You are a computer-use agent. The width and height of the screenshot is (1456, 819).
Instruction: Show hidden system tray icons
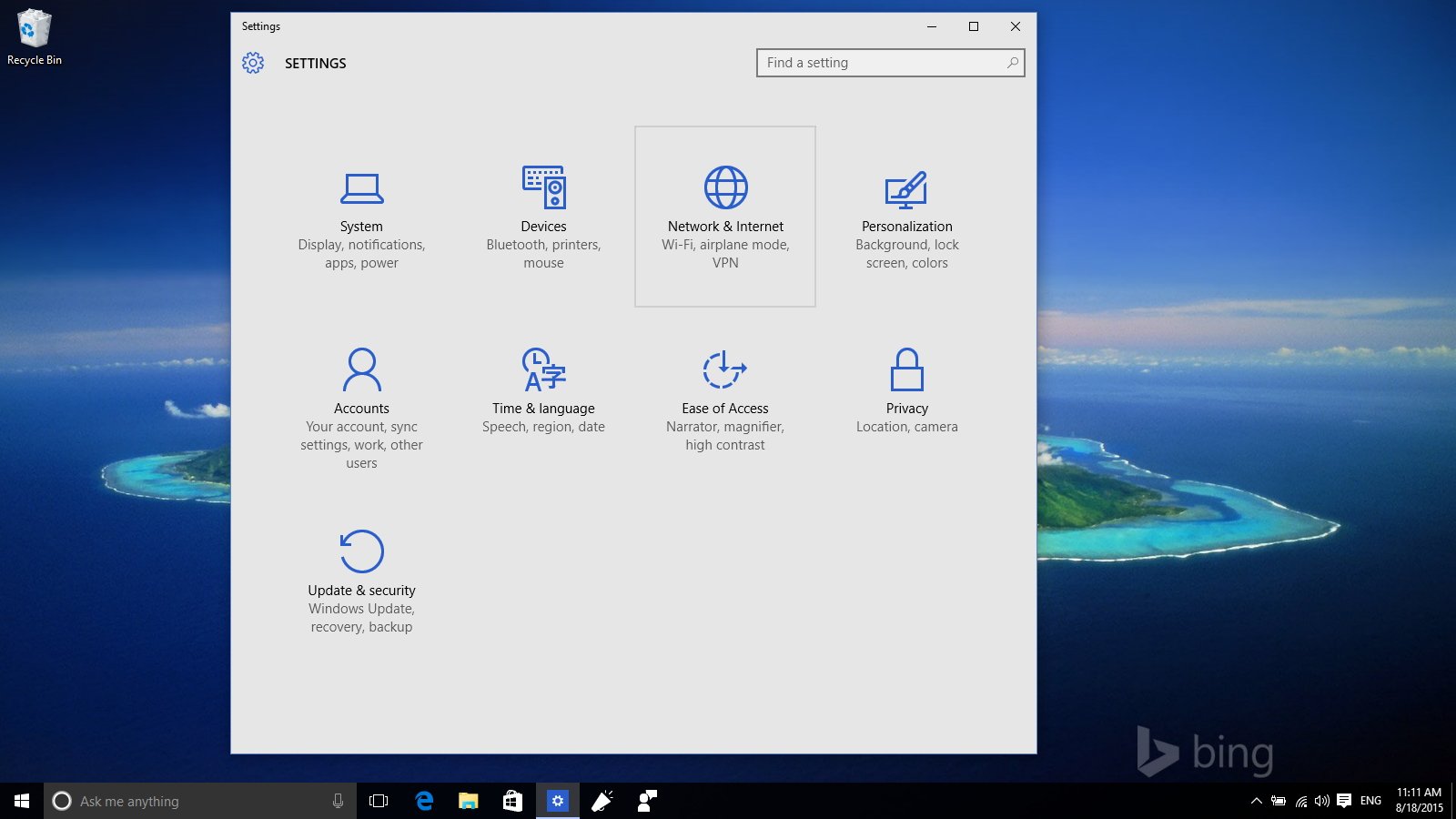1256,801
